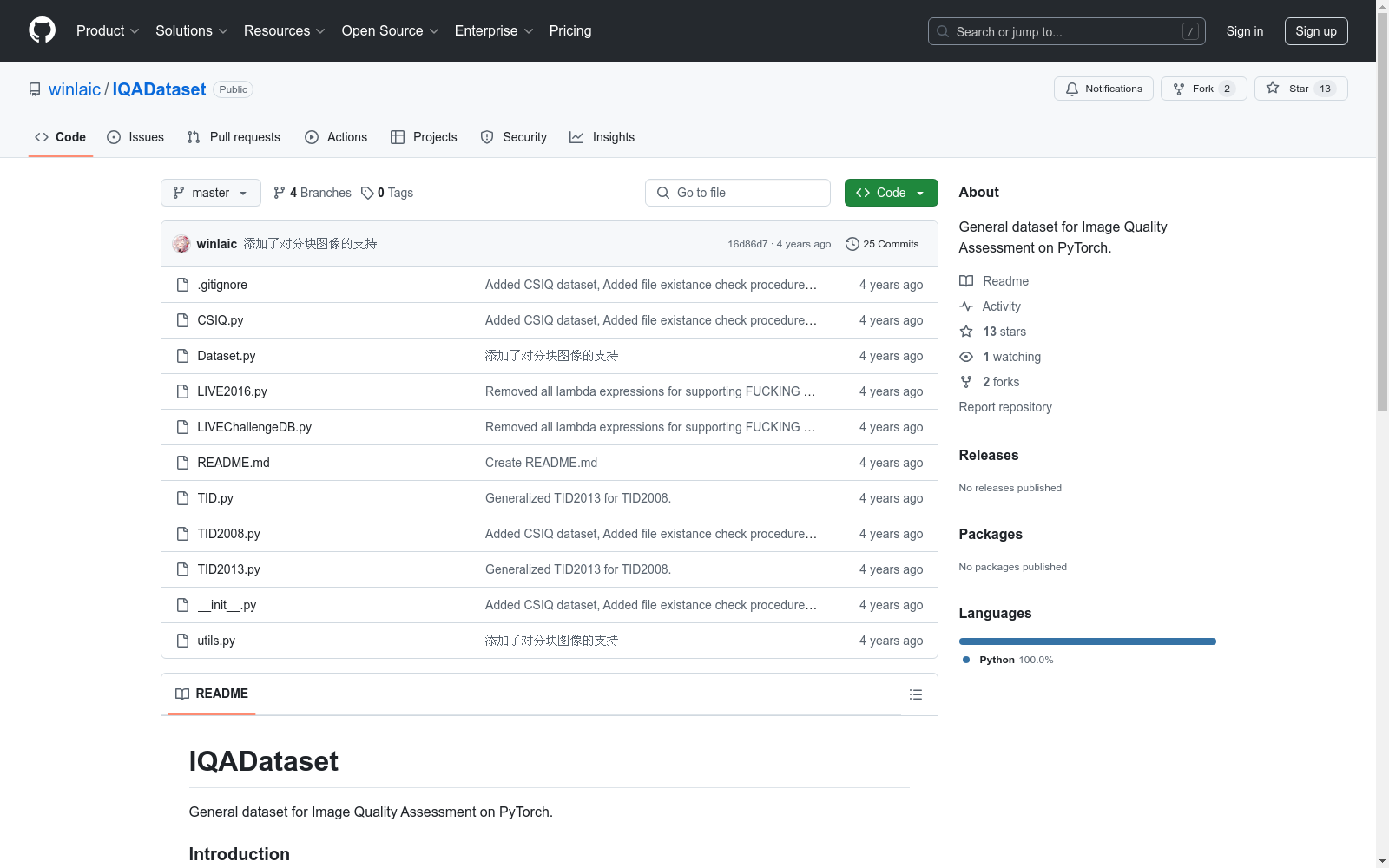Click the branch icon next to 4 Branches
The image size is (1389, 868).
[x=280, y=193]
